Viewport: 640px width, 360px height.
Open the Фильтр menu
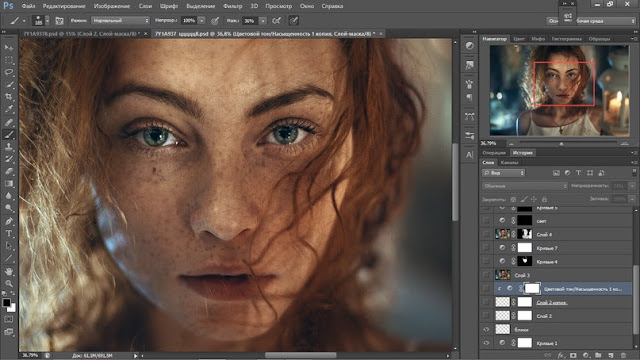pos(233,6)
